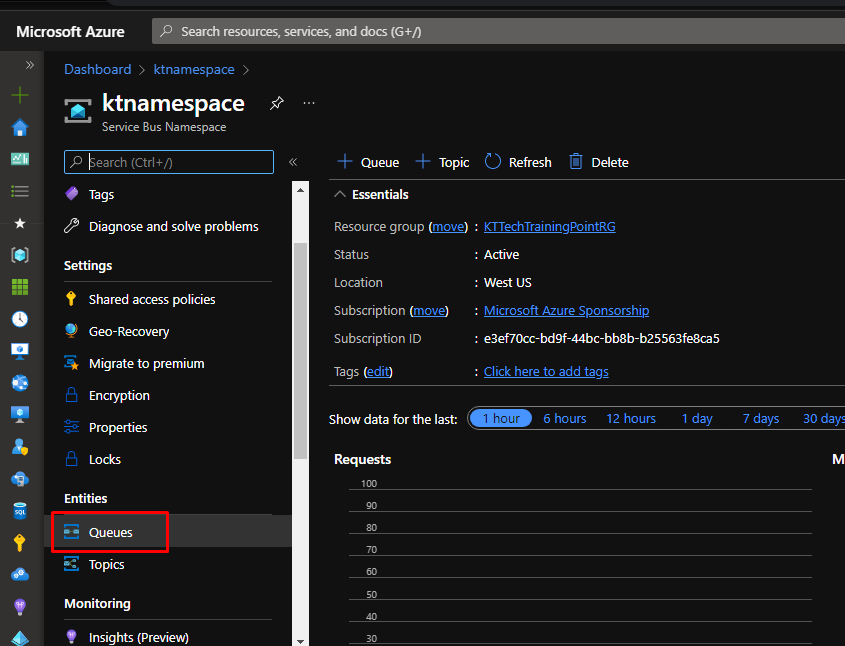
Task: Click the Refresh button
Action: (x=518, y=162)
